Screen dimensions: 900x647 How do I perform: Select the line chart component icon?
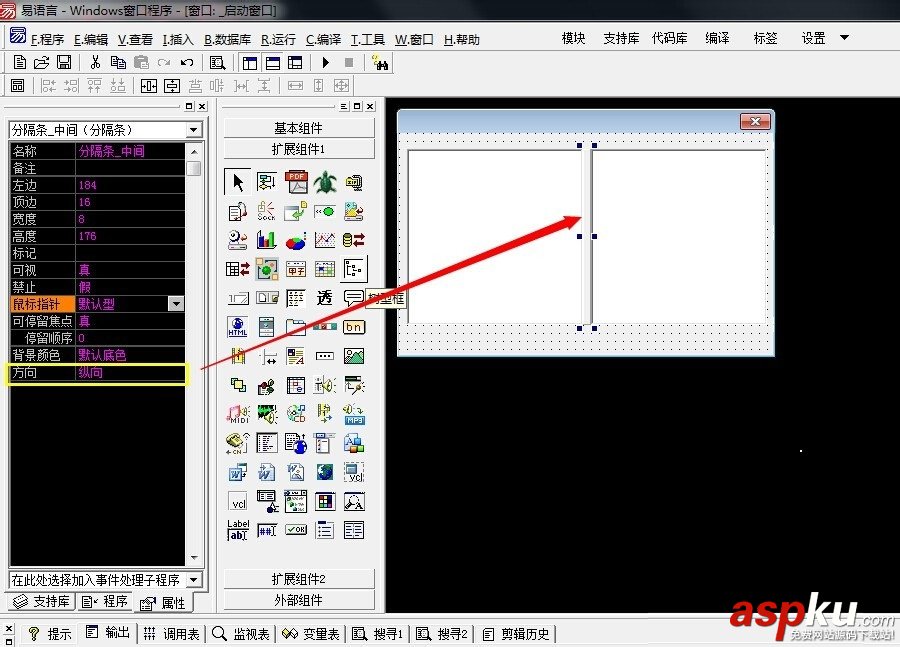(x=325, y=240)
